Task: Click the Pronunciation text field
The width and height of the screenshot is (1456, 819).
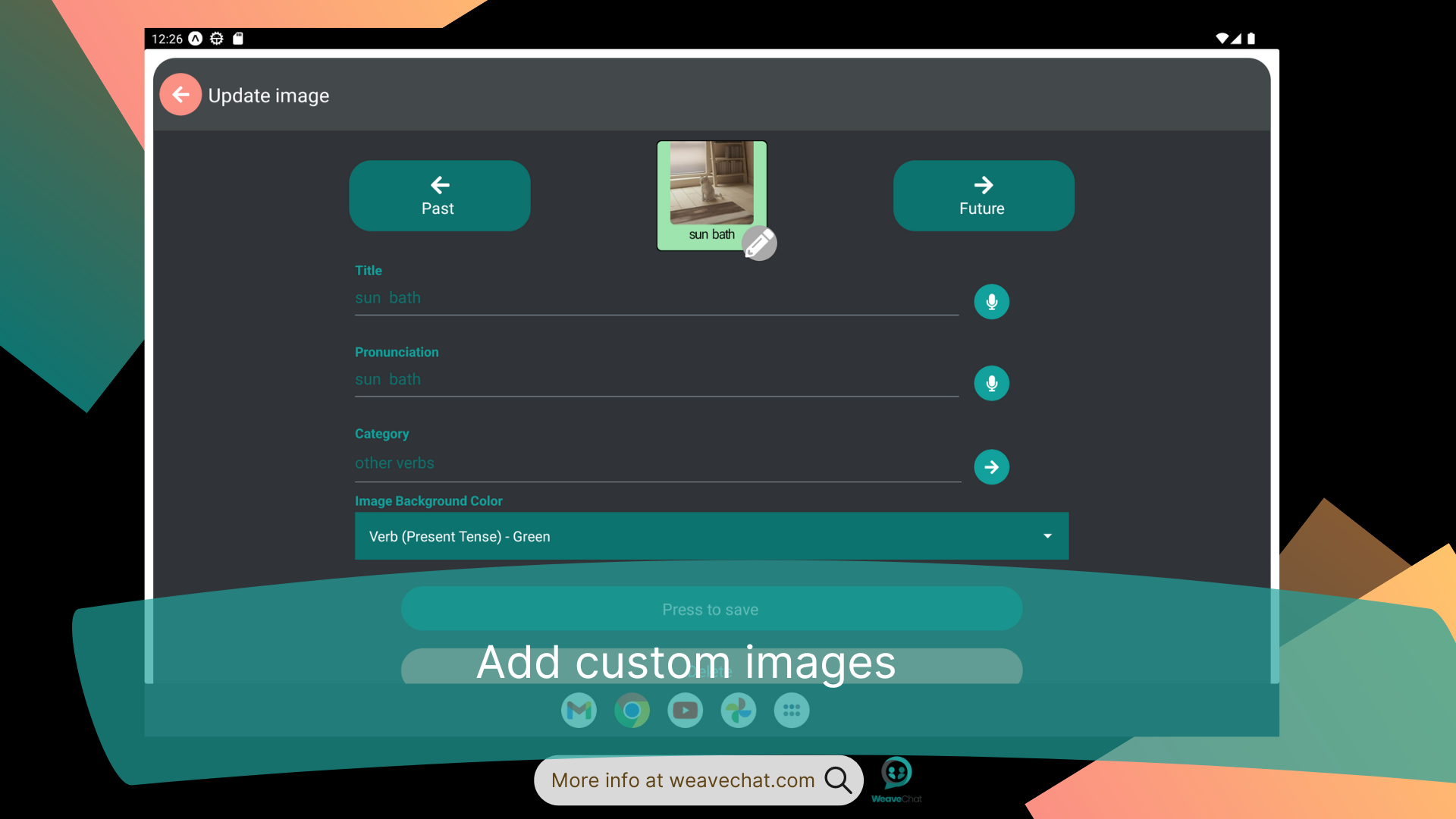Action: 656,379
